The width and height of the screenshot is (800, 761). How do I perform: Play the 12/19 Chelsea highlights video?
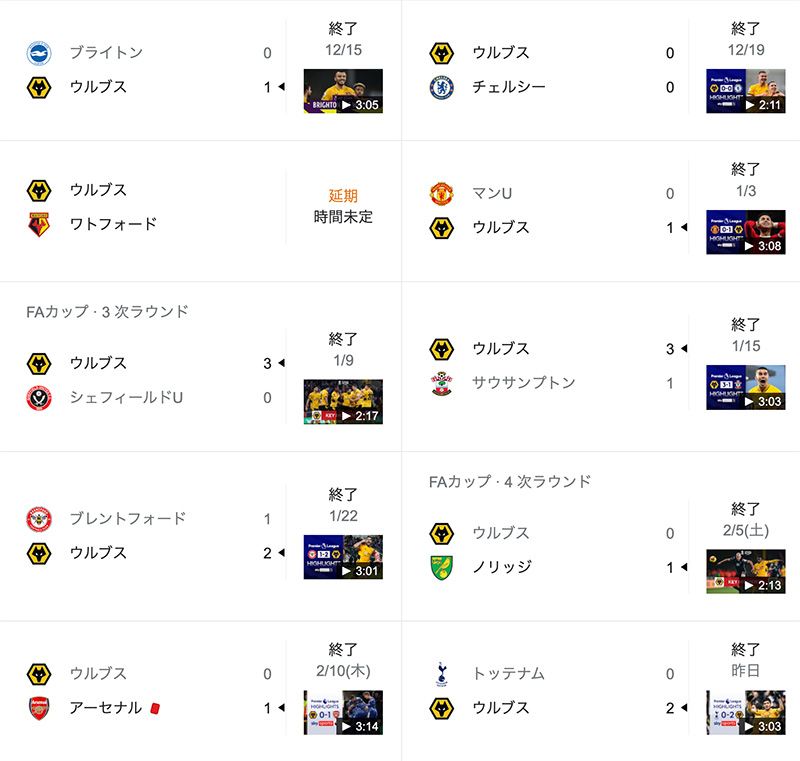pos(745,91)
